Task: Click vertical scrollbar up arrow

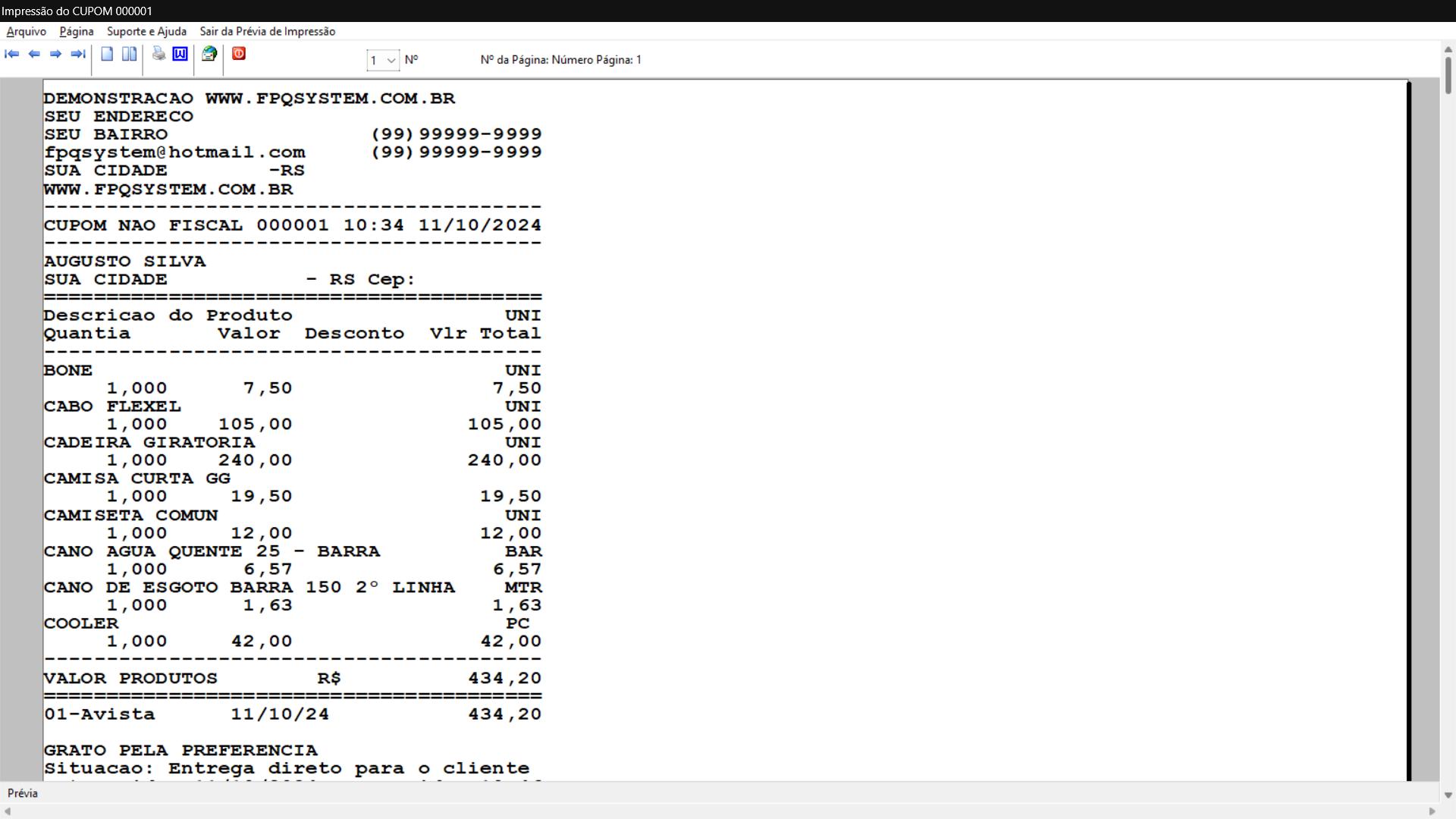Action: click(x=1448, y=49)
